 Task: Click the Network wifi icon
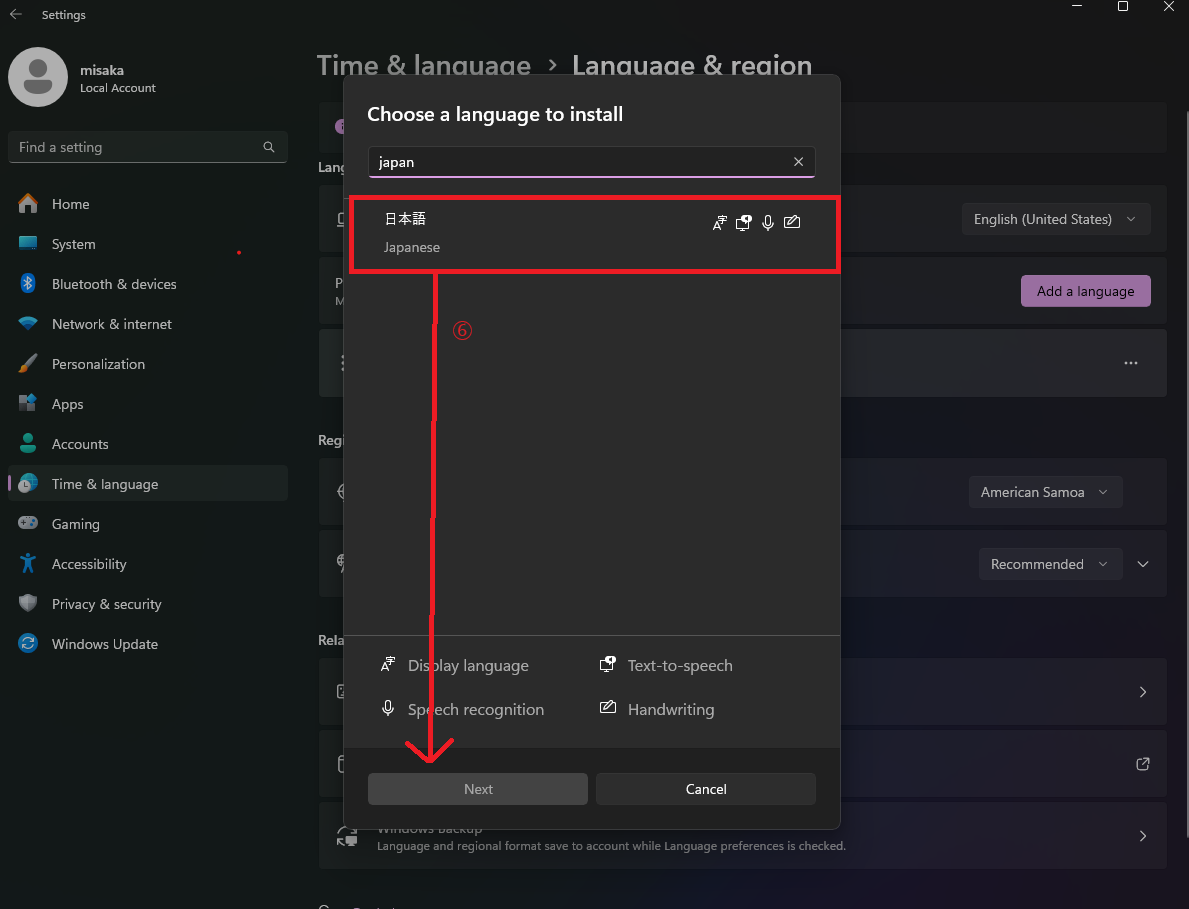[x=28, y=324]
